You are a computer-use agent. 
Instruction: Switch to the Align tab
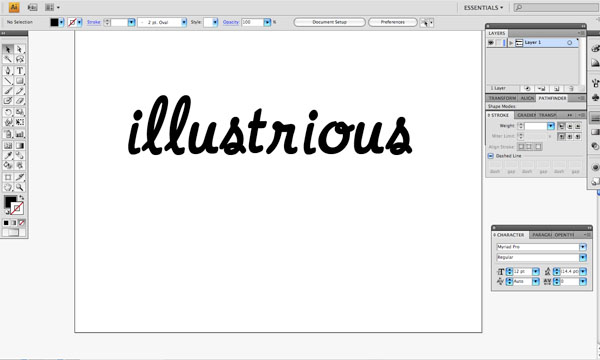pyautogui.click(x=527, y=98)
